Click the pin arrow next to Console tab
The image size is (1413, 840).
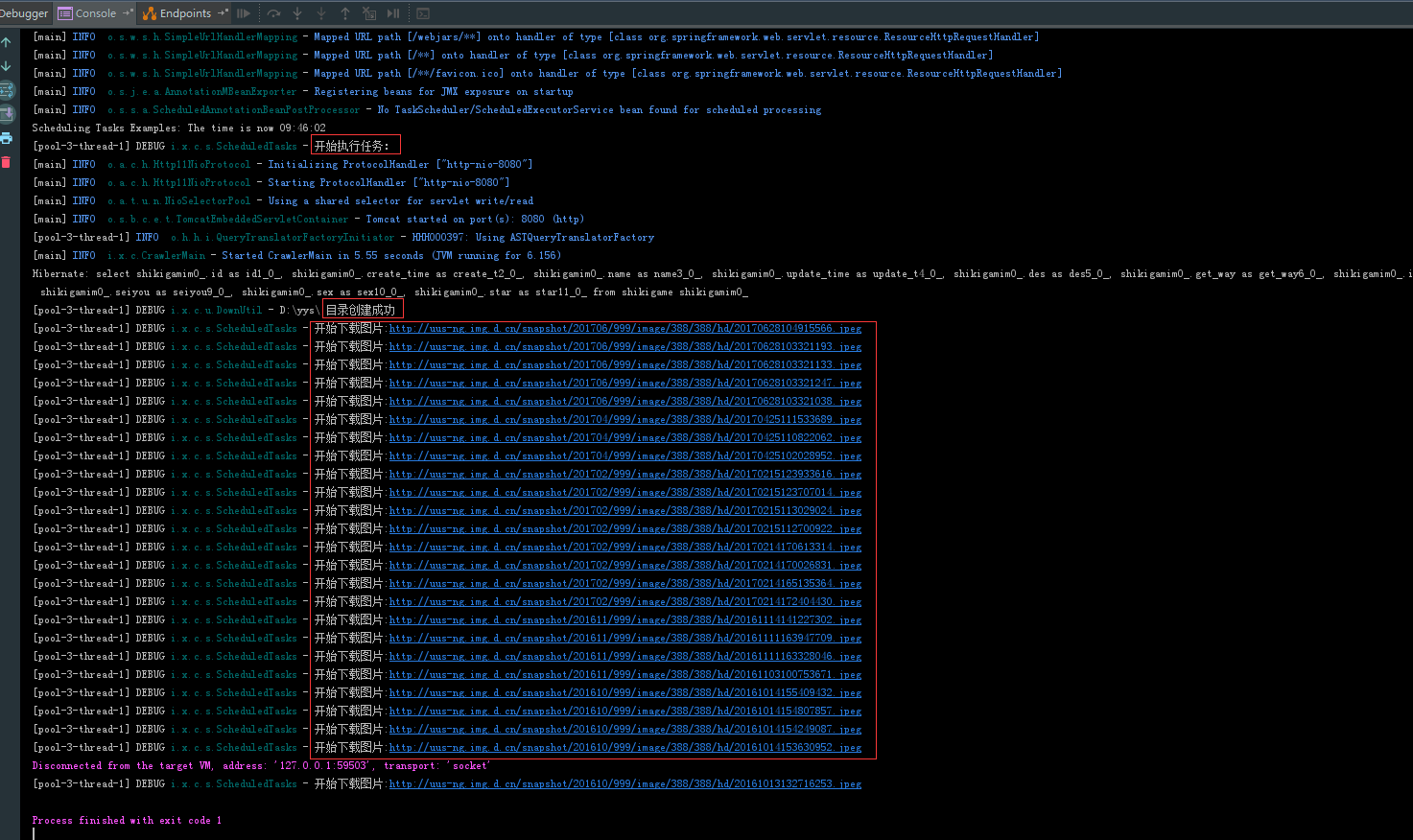click(128, 12)
